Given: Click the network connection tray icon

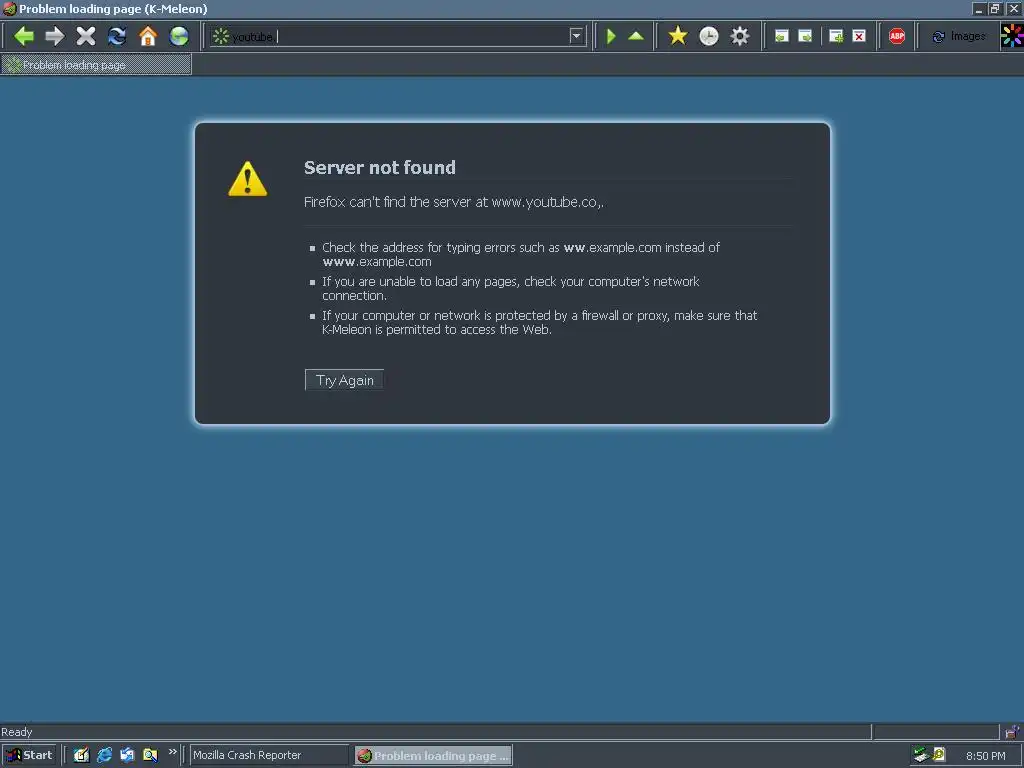Looking at the screenshot, I should click(x=921, y=754).
